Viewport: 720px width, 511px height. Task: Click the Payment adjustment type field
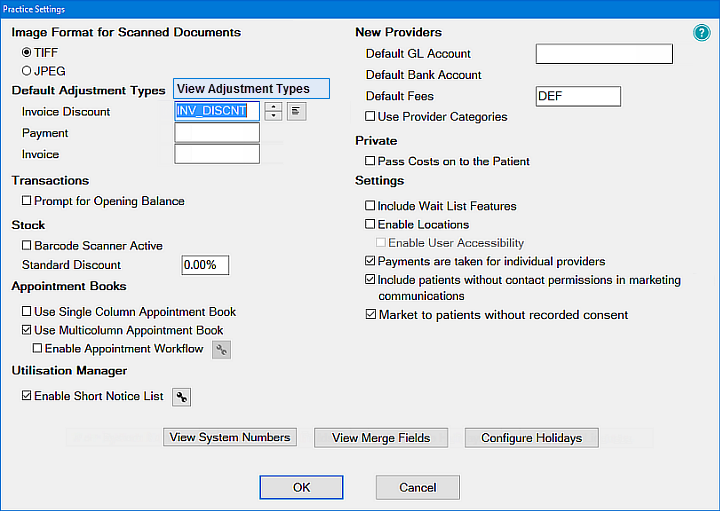tap(217, 133)
